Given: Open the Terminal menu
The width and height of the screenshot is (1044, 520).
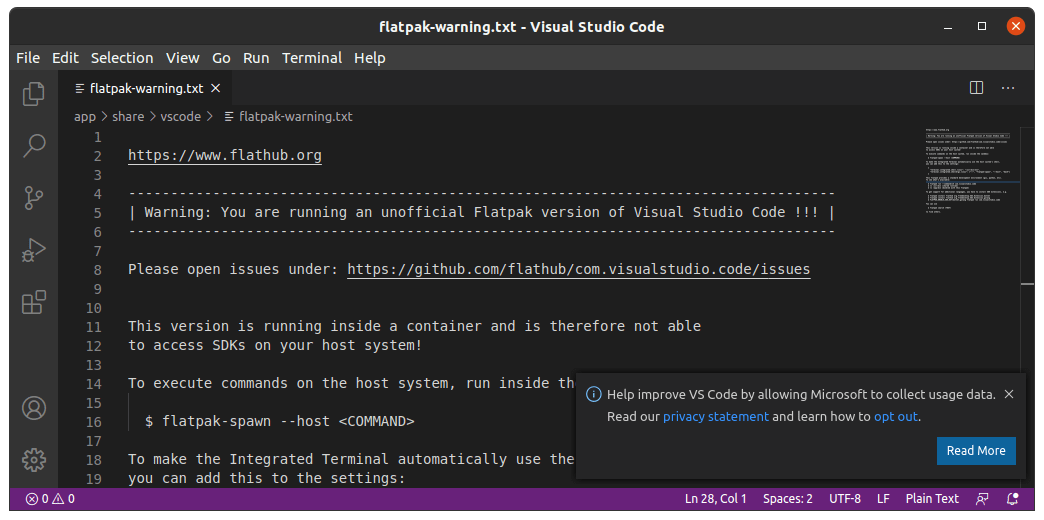Looking at the screenshot, I should coord(312,58).
